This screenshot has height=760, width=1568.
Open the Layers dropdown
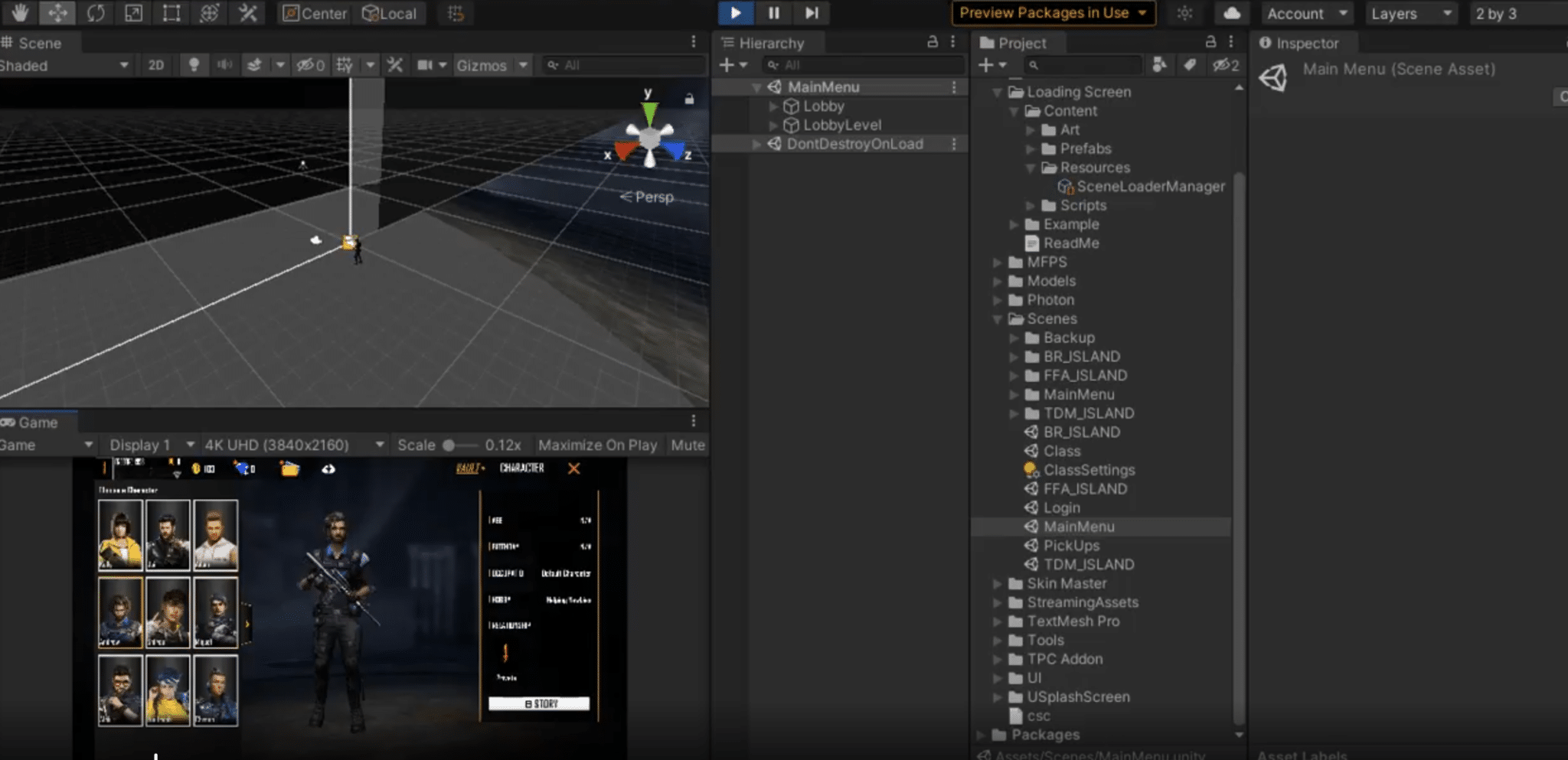click(1411, 13)
